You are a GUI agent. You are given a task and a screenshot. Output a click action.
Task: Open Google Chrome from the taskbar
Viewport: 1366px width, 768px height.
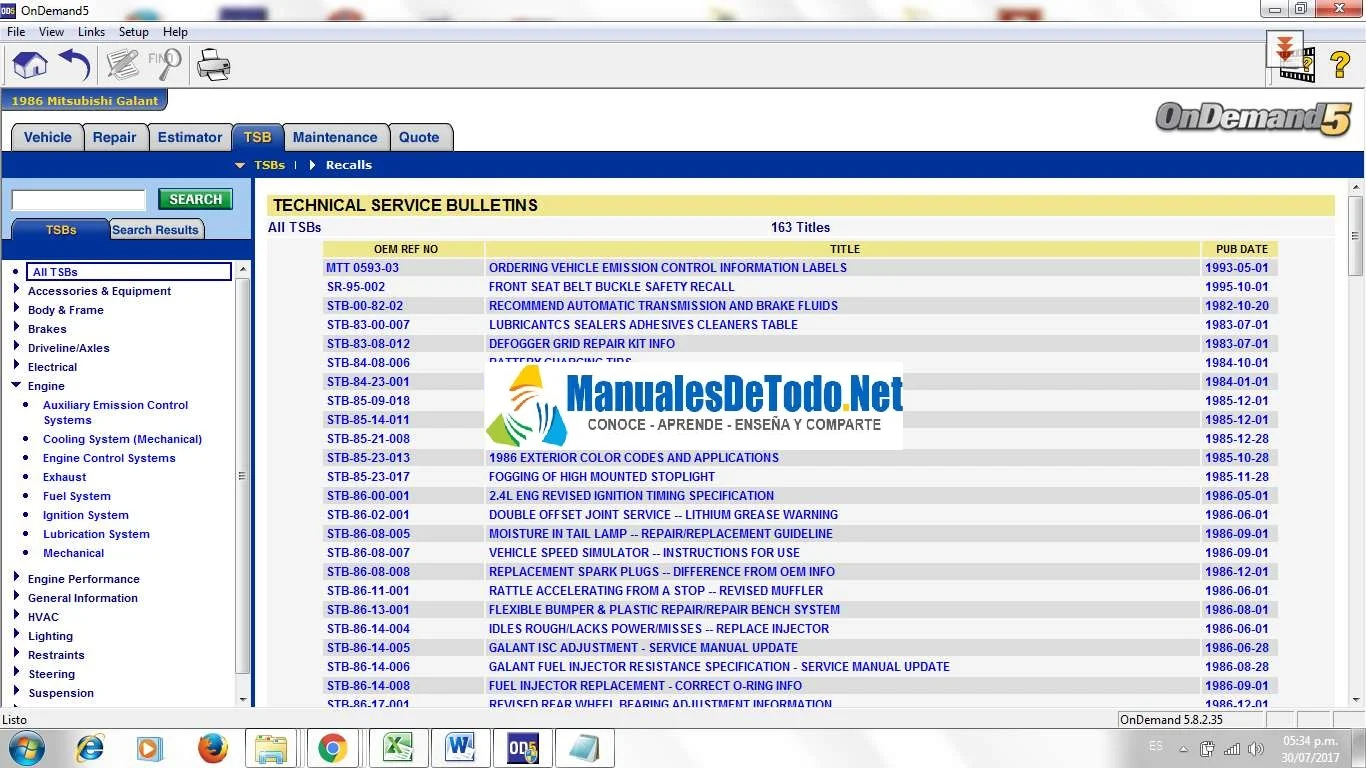coord(333,747)
